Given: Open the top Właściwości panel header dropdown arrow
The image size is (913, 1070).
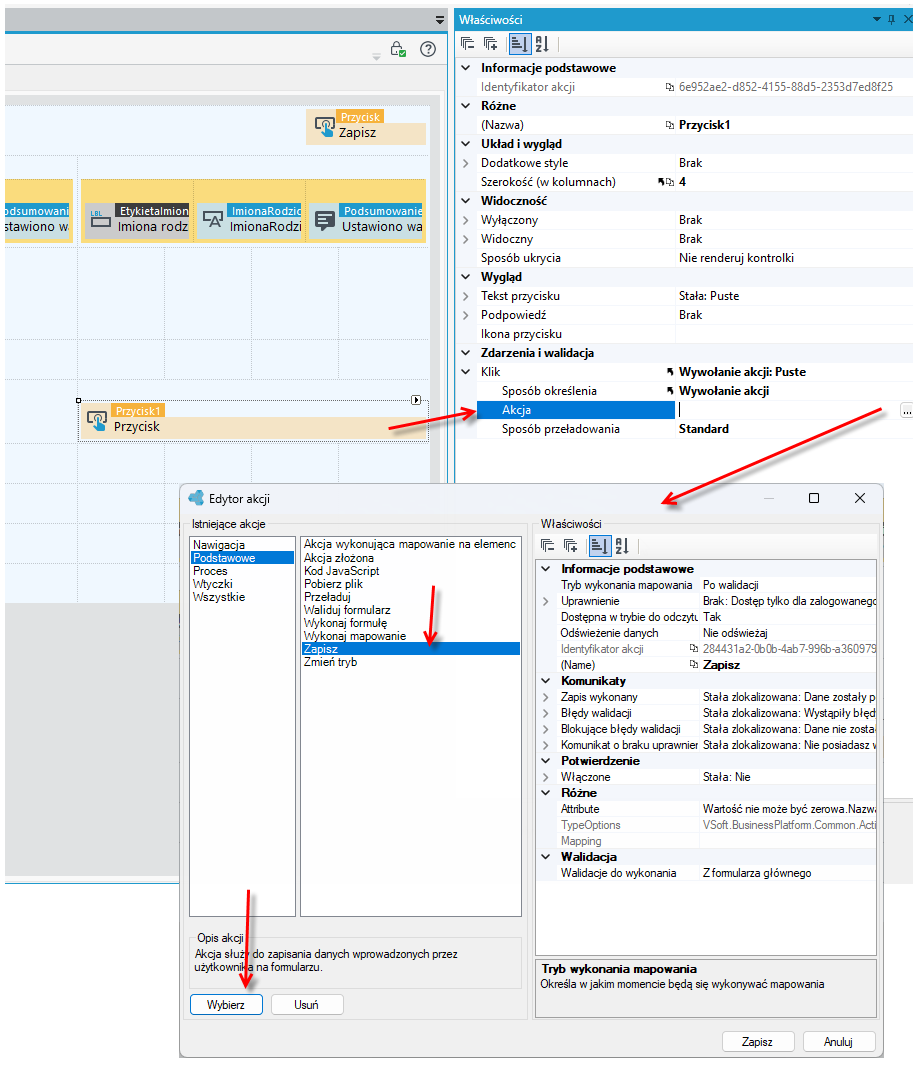Looking at the screenshot, I should coord(877,20).
